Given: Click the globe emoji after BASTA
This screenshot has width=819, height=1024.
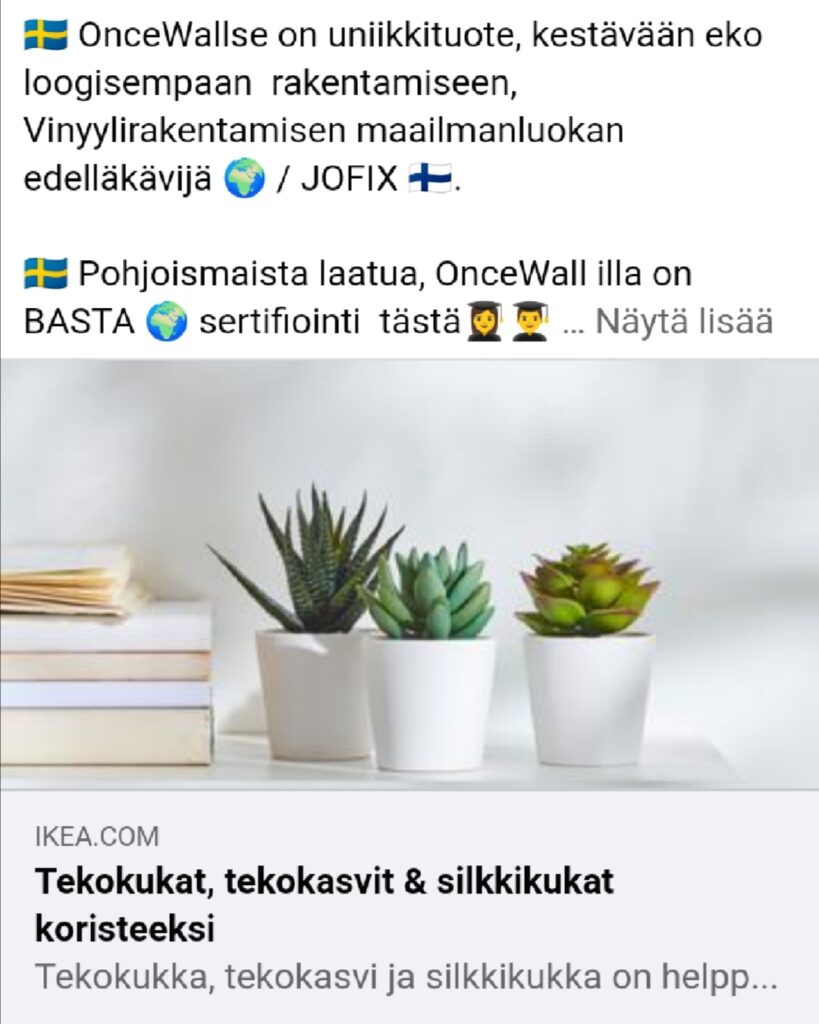Looking at the screenshot, I should (x=167, y=322).
